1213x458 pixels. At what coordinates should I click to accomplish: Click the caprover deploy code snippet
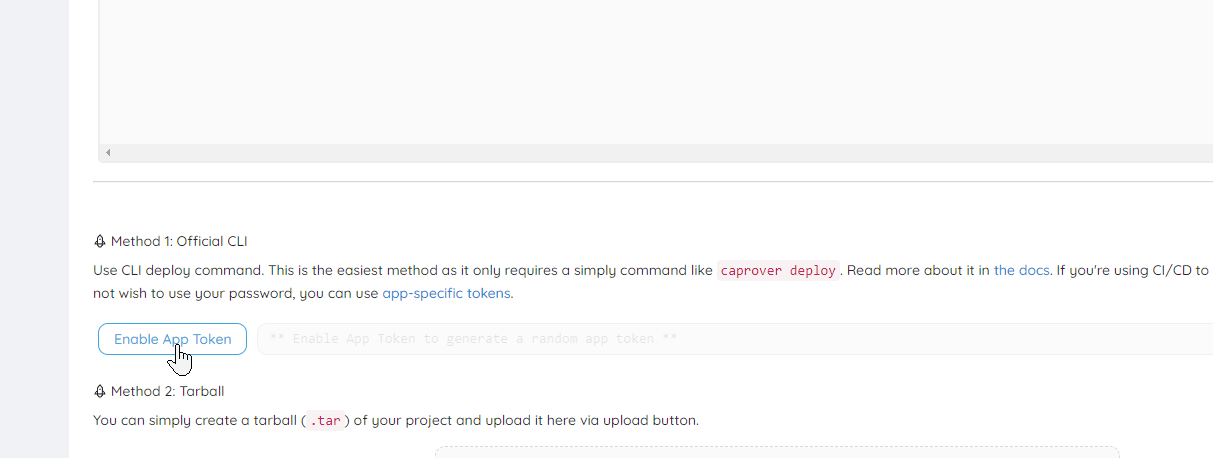[779, 271]
